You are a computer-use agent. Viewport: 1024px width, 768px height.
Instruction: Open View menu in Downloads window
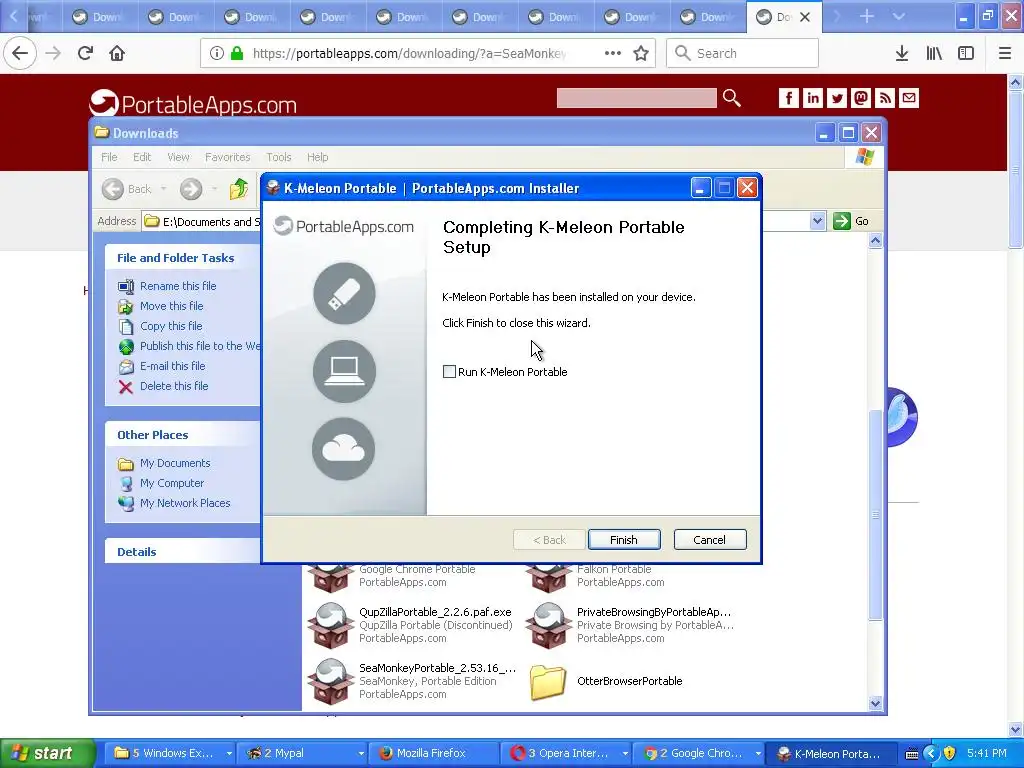178,157
